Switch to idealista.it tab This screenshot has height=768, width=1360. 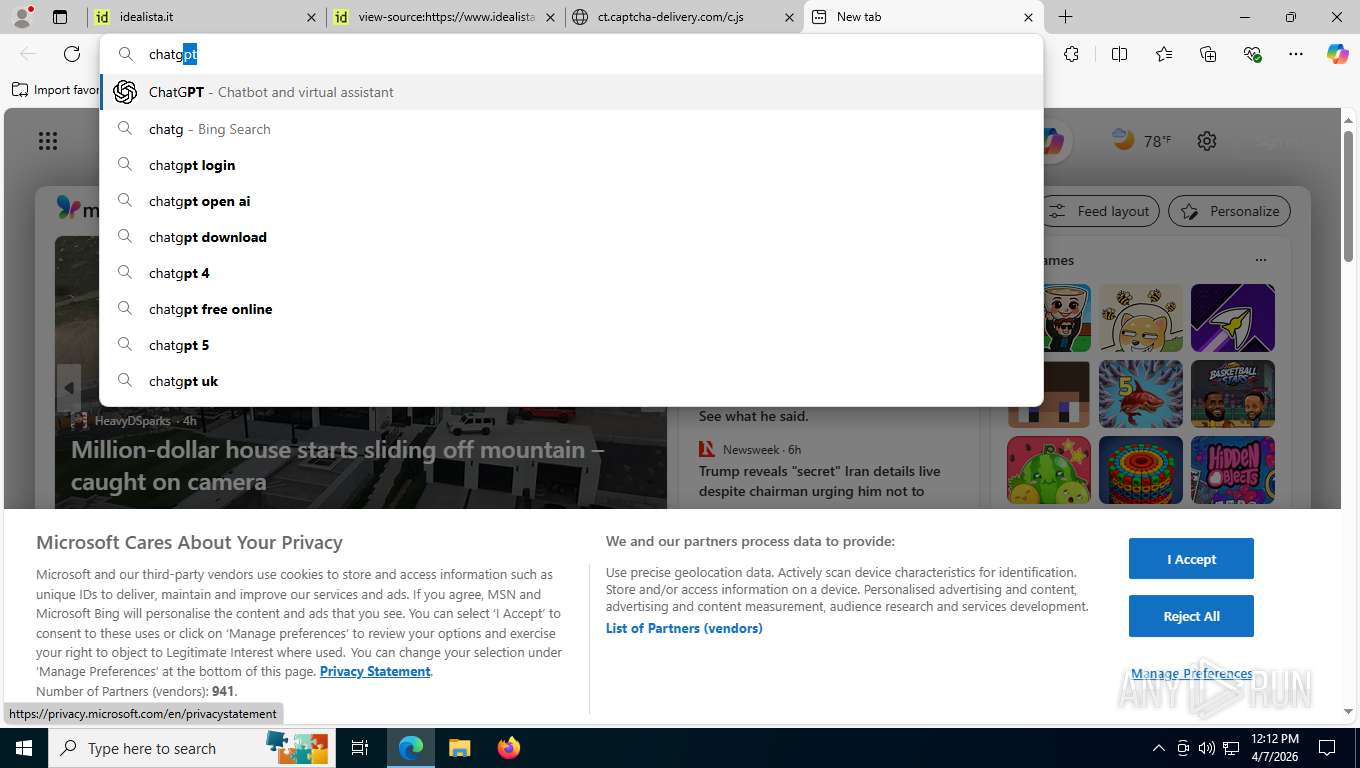[205, 17]
